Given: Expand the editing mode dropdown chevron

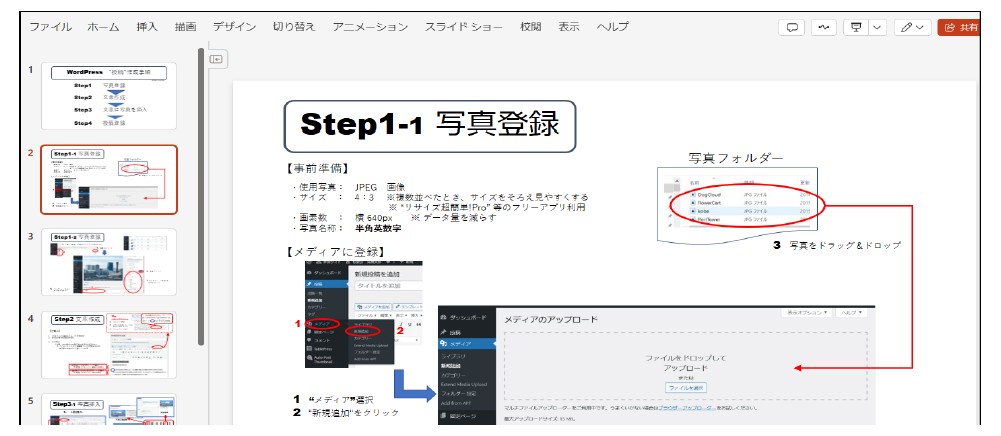Looking at the screenshot, I should click(921, 28).
